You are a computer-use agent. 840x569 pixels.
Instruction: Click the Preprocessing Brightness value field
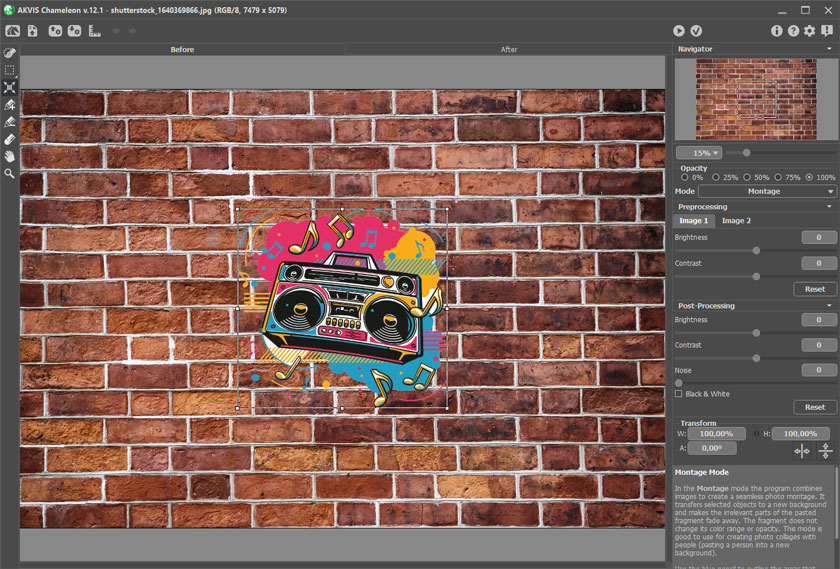(x=819, y=237)
